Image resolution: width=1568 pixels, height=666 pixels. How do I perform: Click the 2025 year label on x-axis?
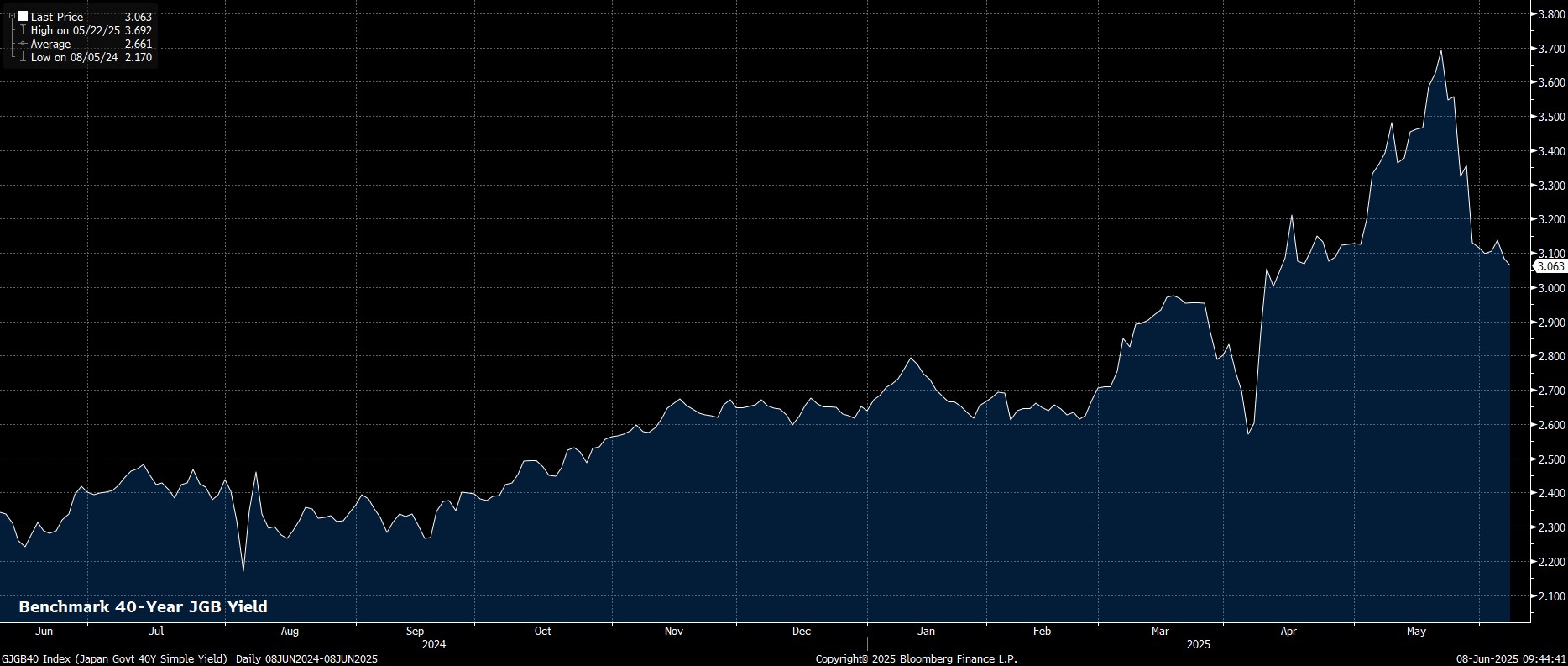pyautogui.click(x=1198, y=644)
